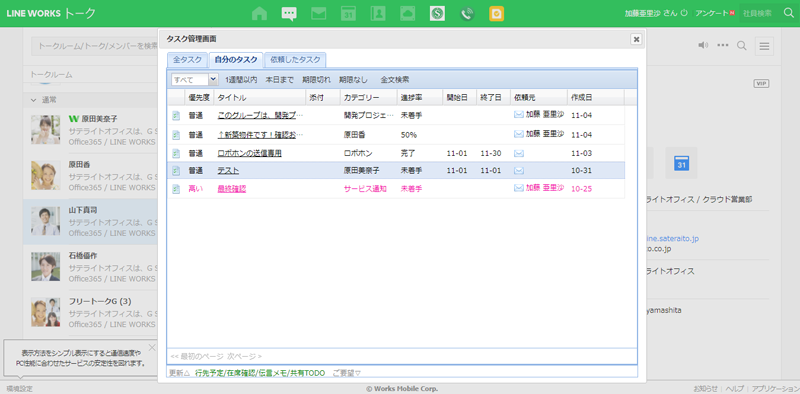This screenshot has height=394, width=800.
Task: Click the 更新 link at dialog bottom
Action: coord(179,373)
